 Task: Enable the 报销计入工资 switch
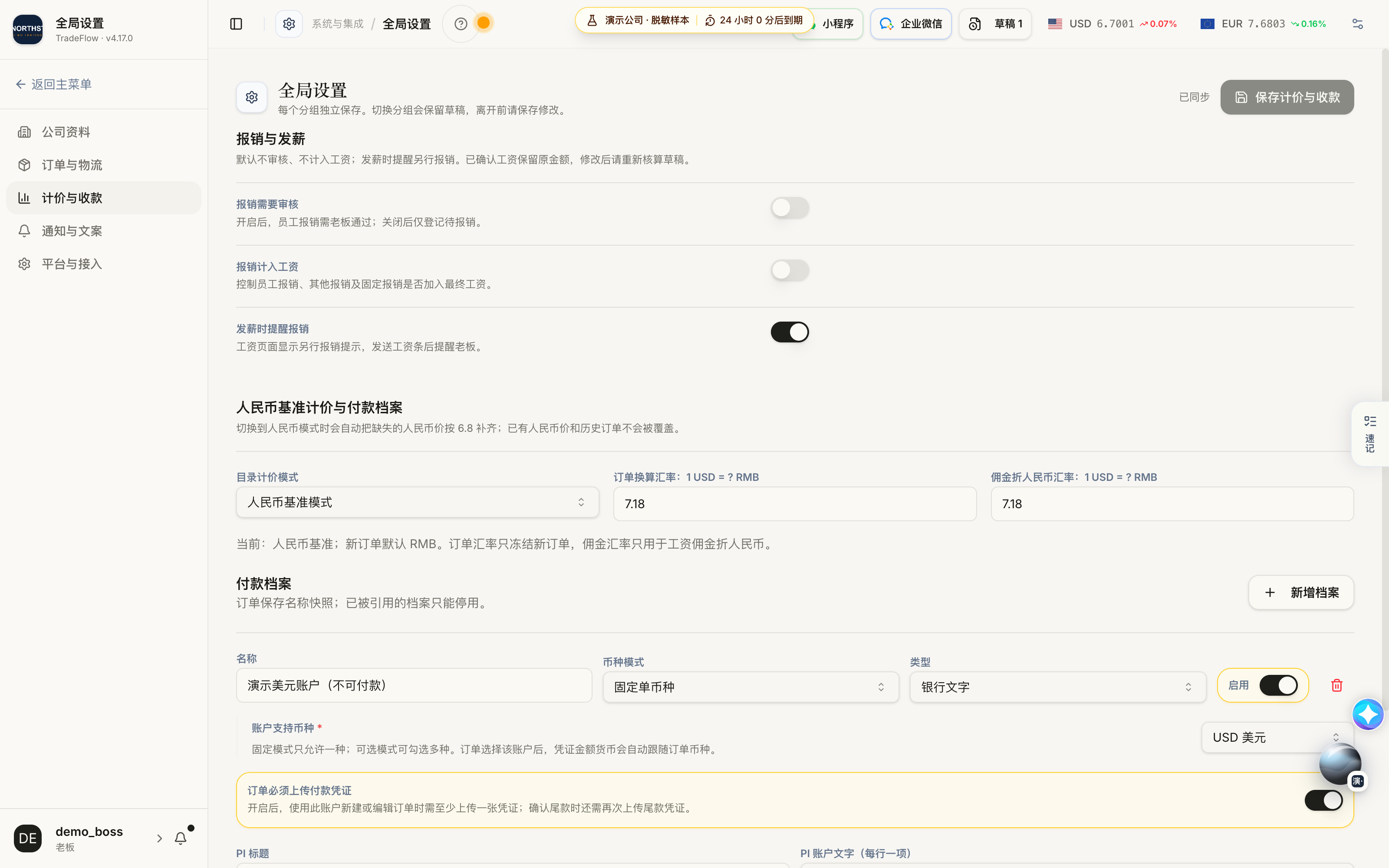coord(790,270)
